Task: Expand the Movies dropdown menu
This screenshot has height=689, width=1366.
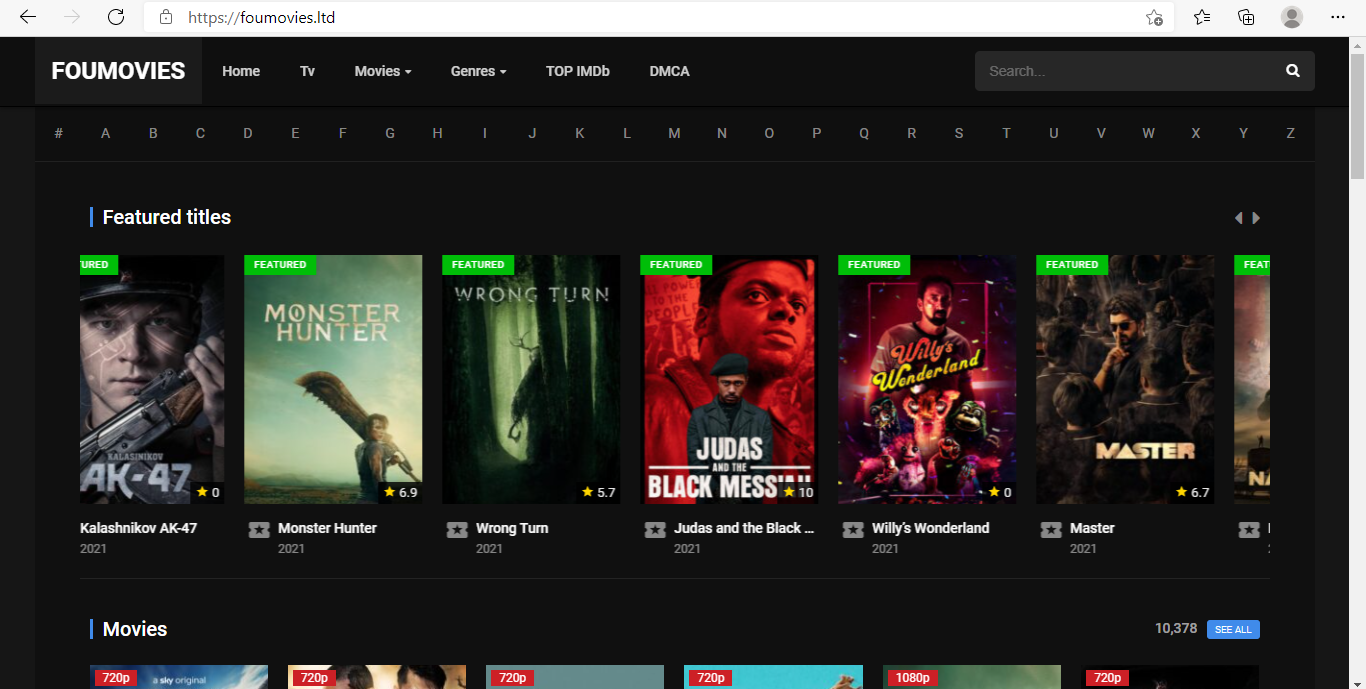Action: tap(383, 71)
